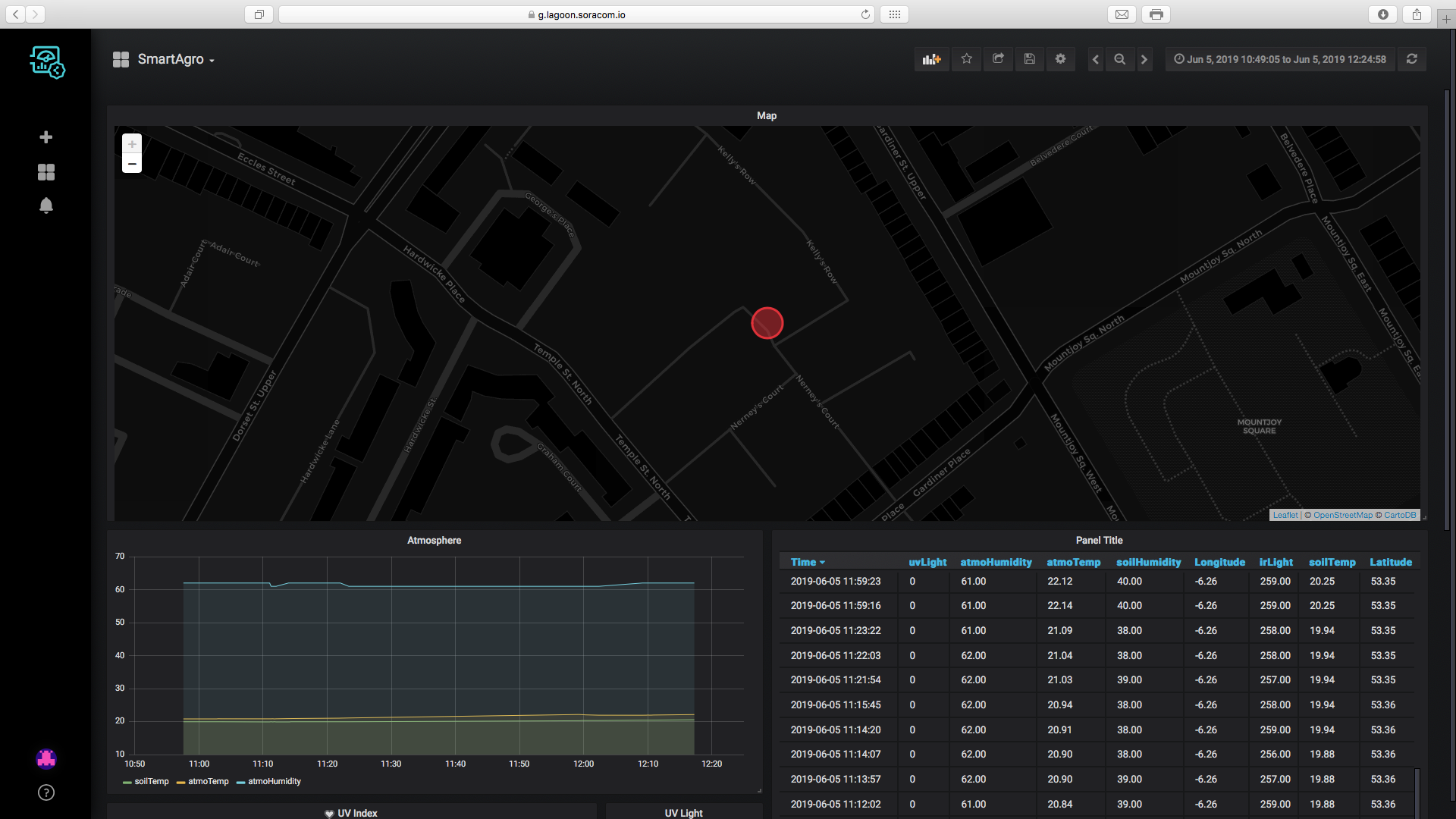Image resolution: width=1456 pixels, height=819 pixels.
Task: Refresh the dashboard data
Action: (1411, 59)
